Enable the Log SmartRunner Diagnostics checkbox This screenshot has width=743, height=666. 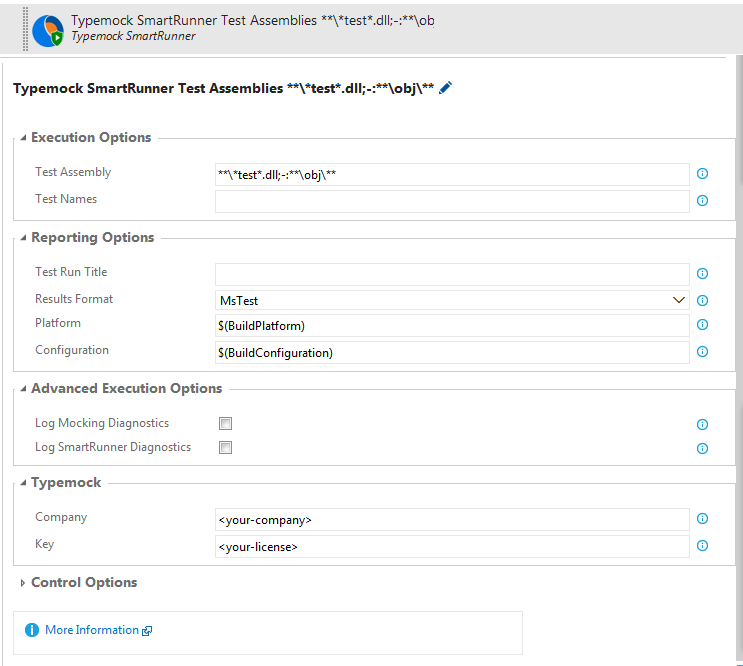[x=226, y=448]
